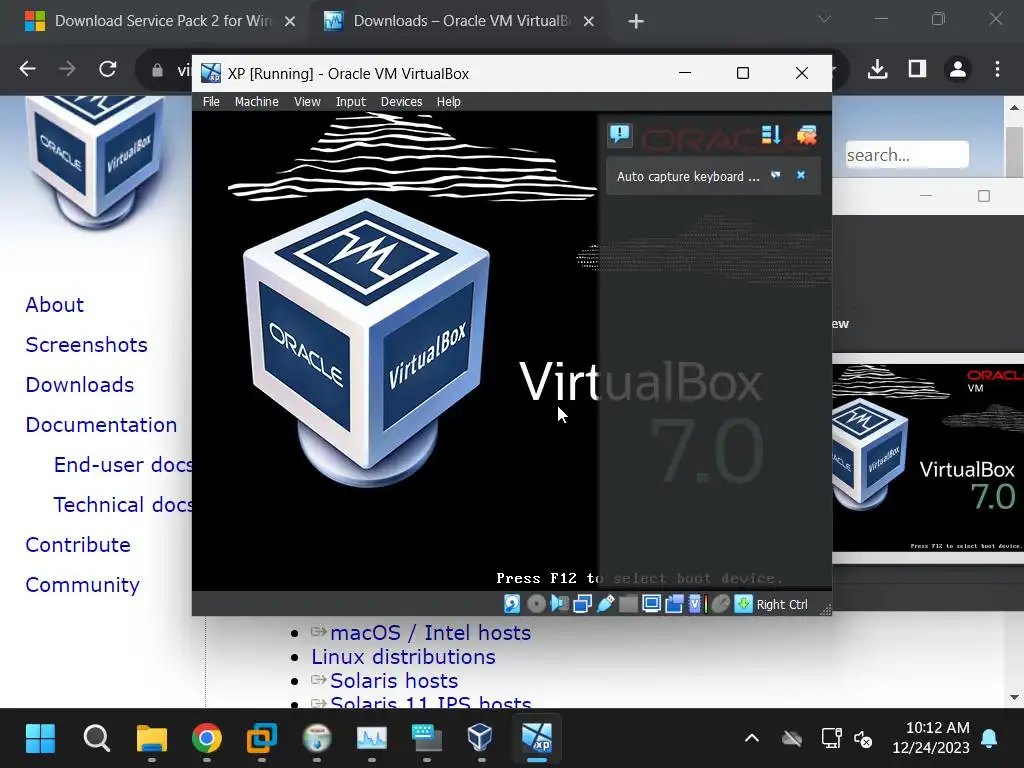Toggle the browser side panel icon
1024x768 pixels.
[918, 69]
